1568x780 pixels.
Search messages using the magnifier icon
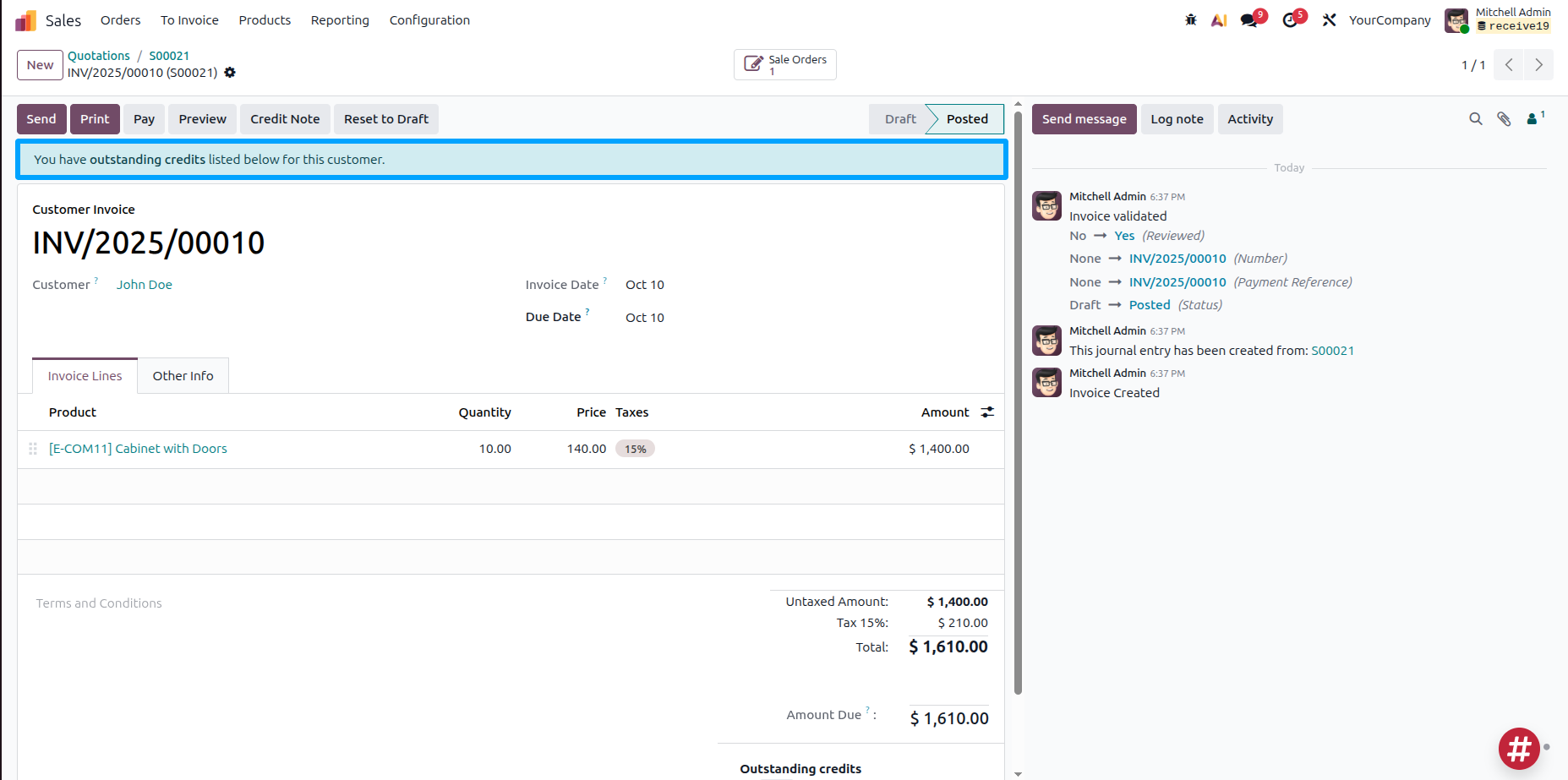click(1476, 119)
